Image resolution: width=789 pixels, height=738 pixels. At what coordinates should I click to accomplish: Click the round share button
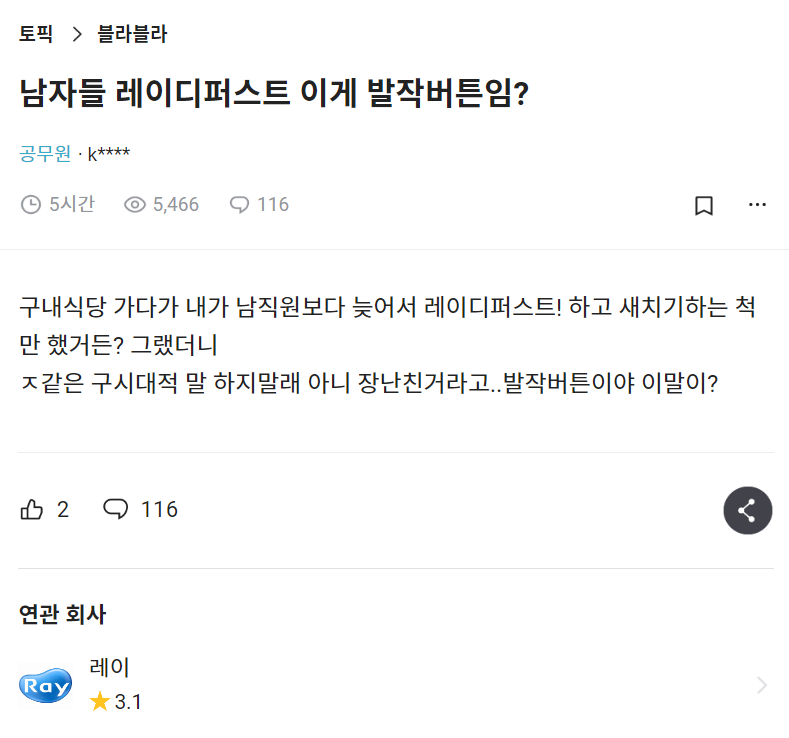point(747,511)
